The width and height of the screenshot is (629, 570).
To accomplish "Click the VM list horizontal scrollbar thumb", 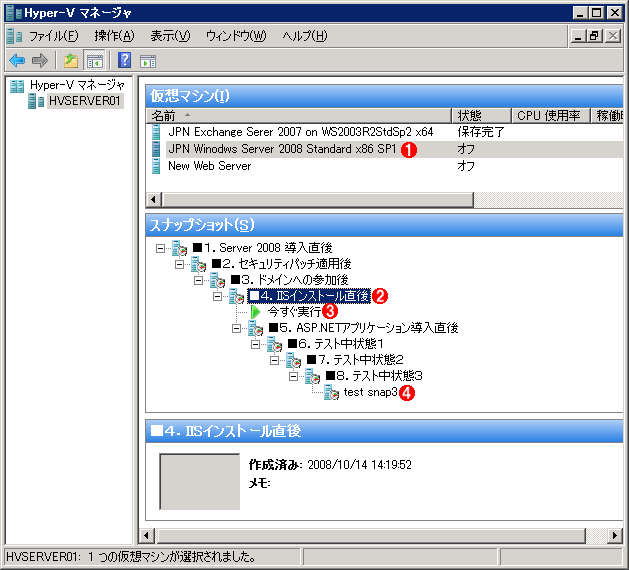I will (x=318, y=199).
